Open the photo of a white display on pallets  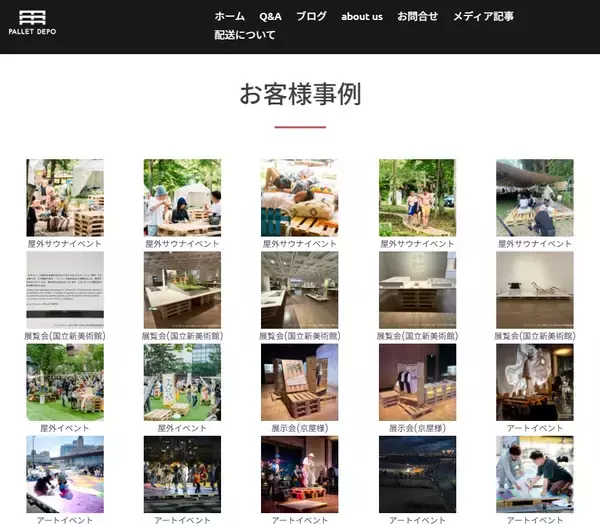click(x=417, y=290)
